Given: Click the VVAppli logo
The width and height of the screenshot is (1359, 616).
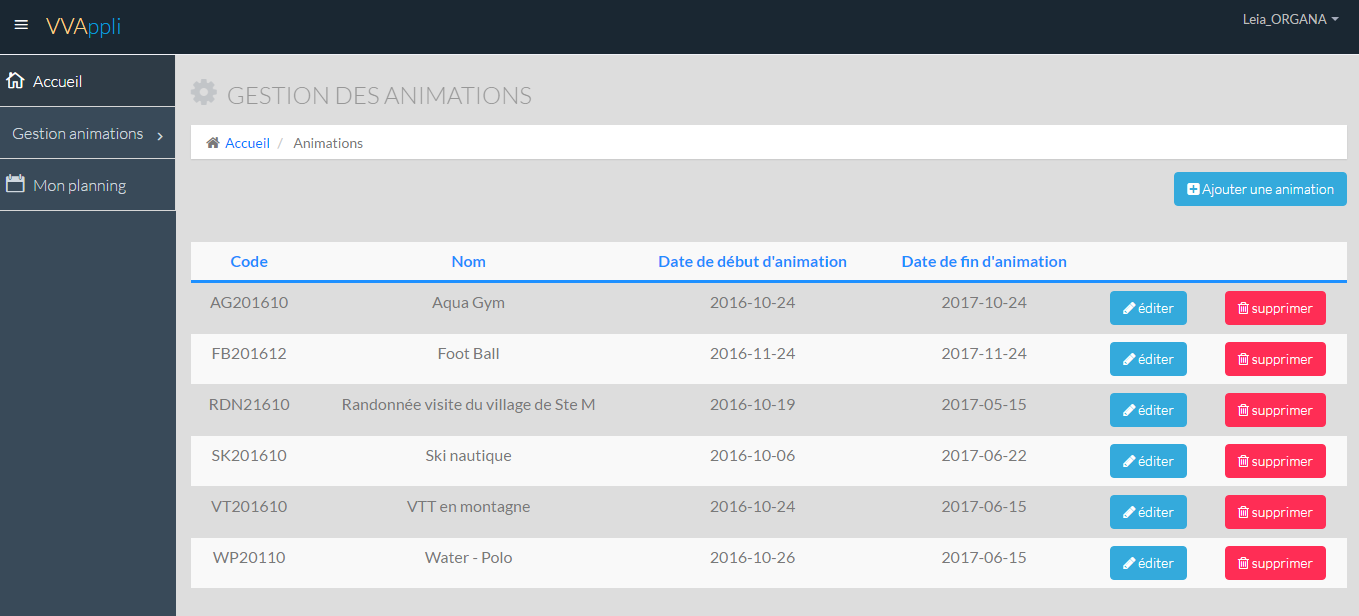Looking at the screenshot, I should tap(83, 26).
